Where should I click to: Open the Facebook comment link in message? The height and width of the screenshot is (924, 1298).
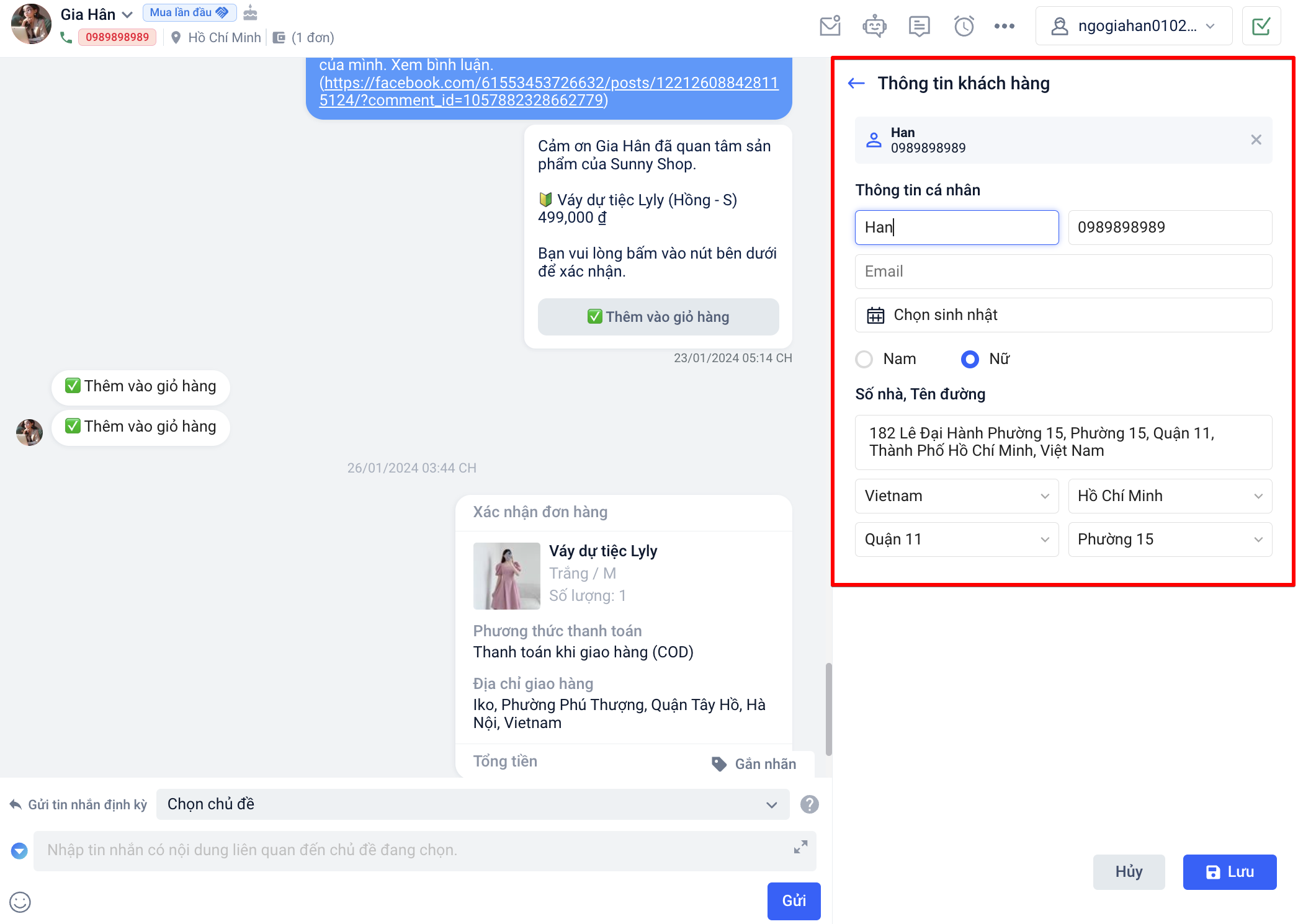(548, 91)
